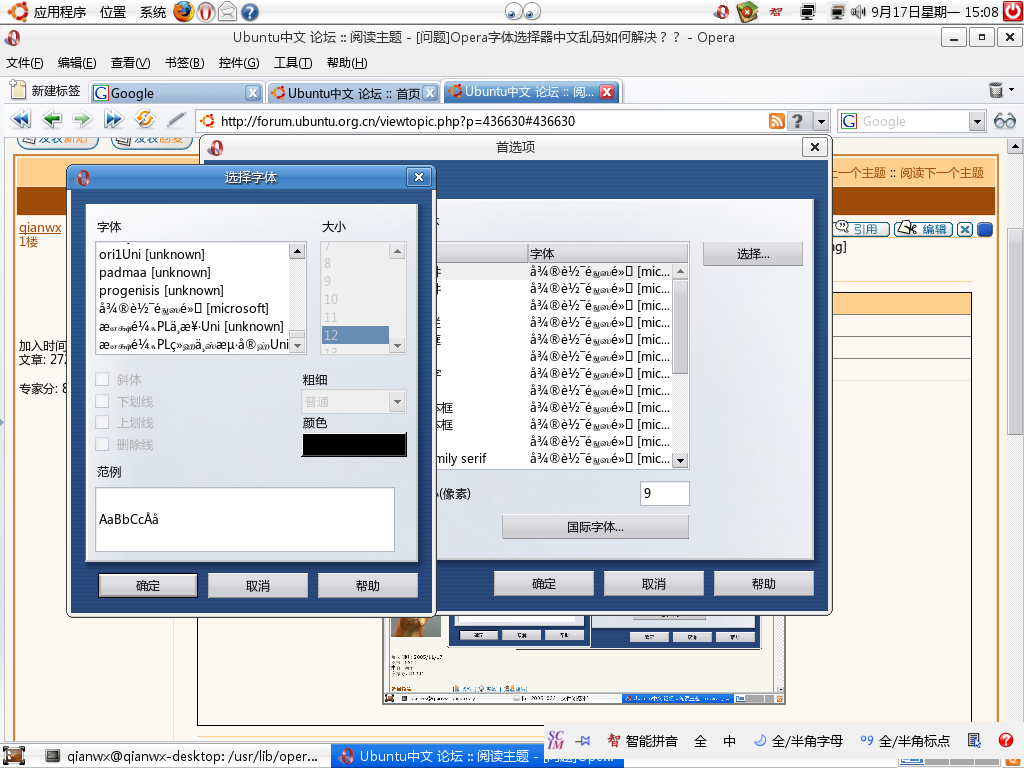Click the SCIM toolbar red help icon
Viewport: 1024px width, 768px height.
click(x=1006, y=741)
